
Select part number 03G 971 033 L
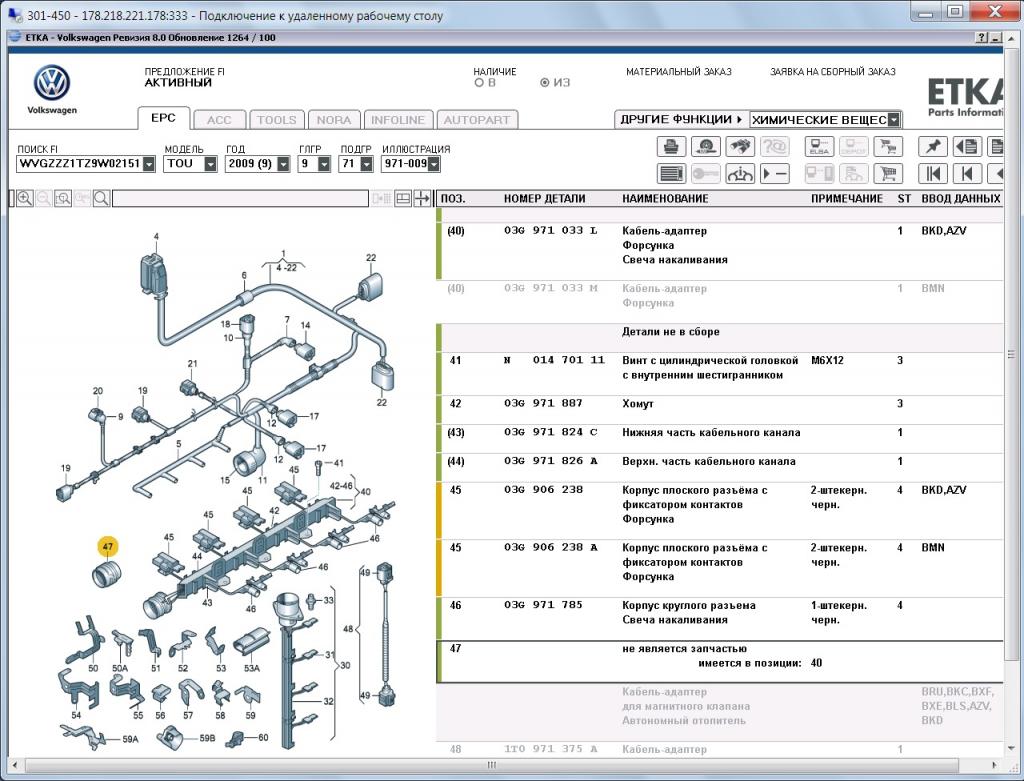coord(551,231)
